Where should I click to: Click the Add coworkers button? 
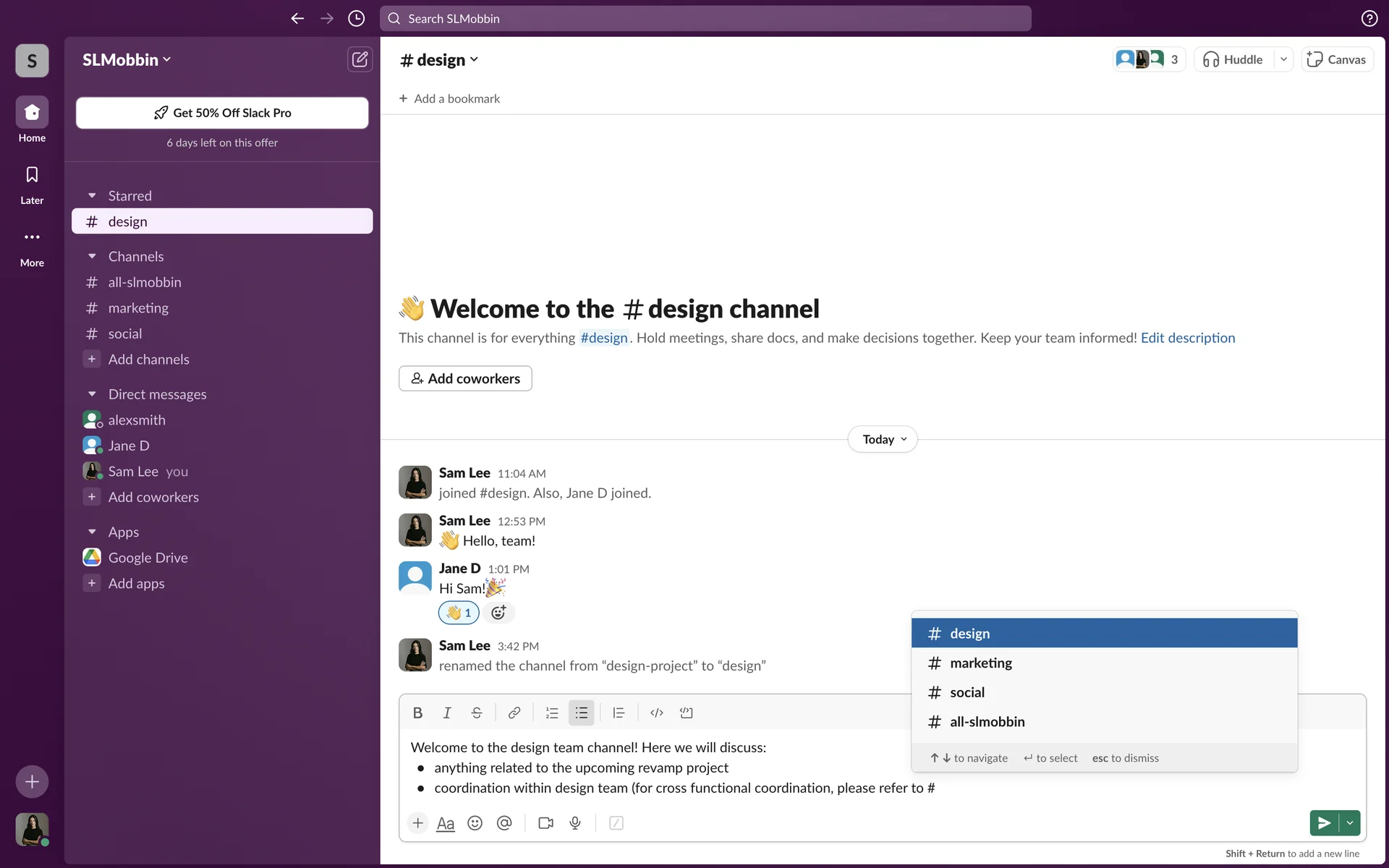coord(465,378)
